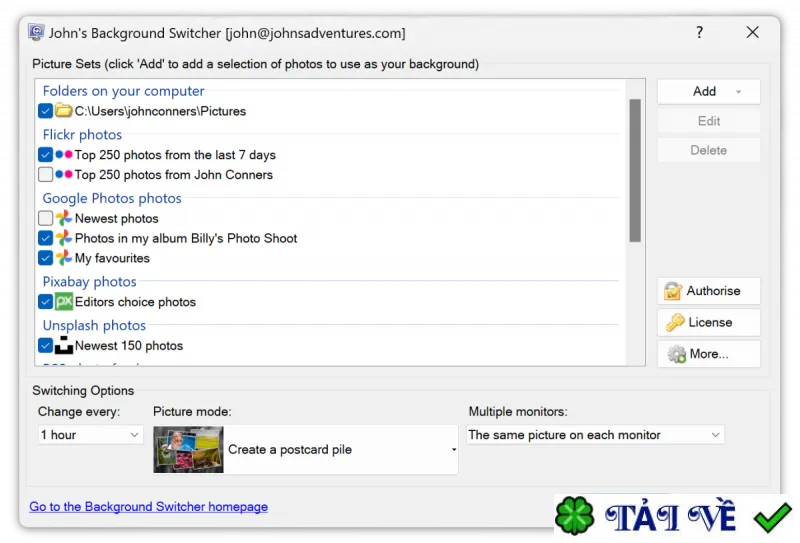800x543 pixels.
Task: Uncheck Photos in my album Billy's Photo Shoot
Action: click(x=45, y=238)
